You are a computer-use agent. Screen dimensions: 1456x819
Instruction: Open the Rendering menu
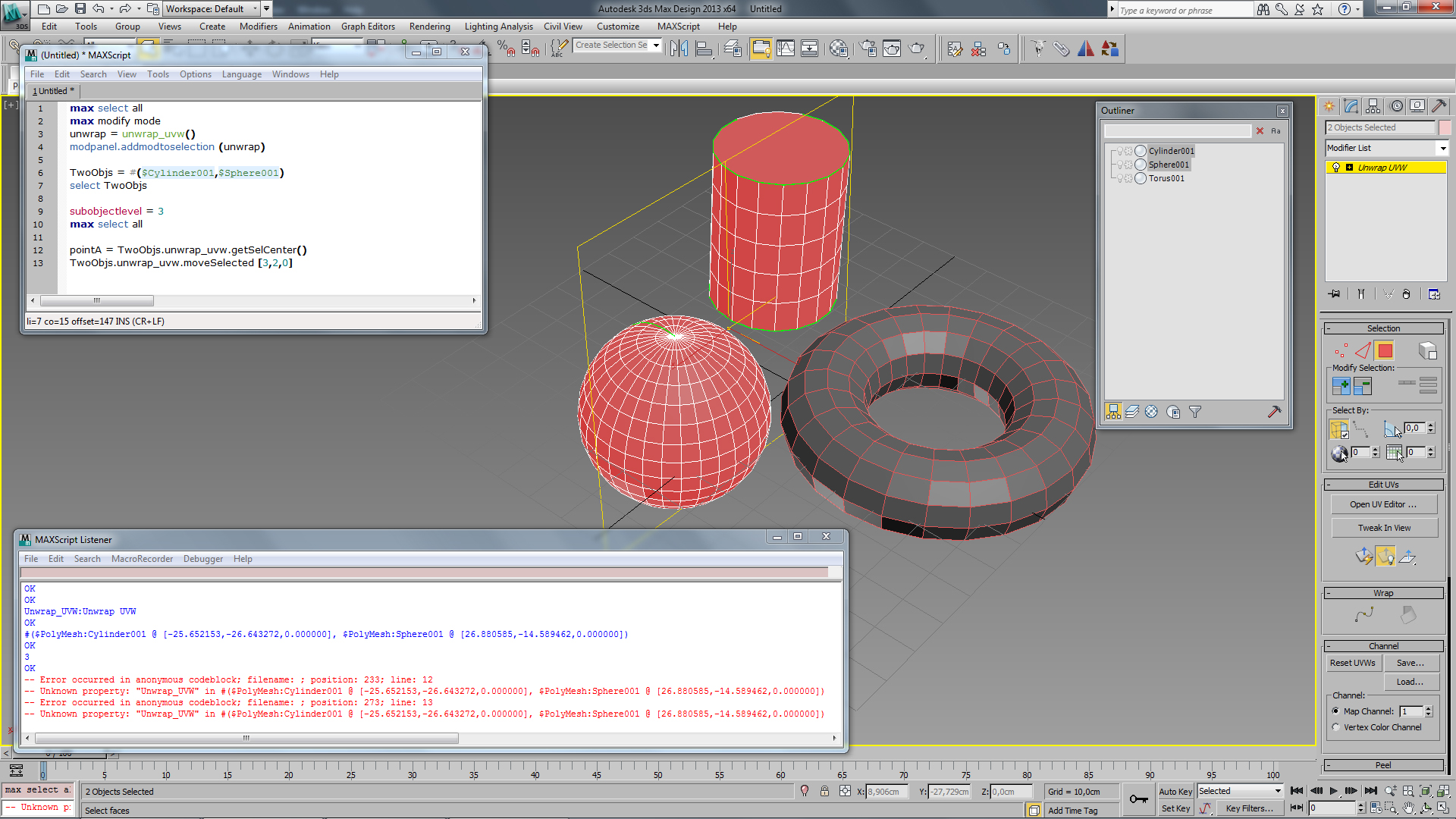429,27
